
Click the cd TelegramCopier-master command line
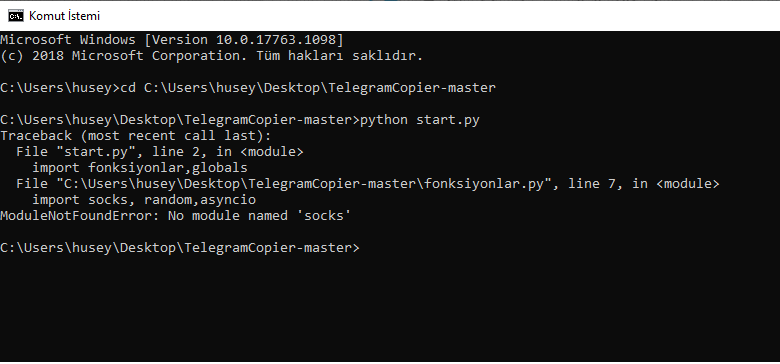[x=248, y=88]
